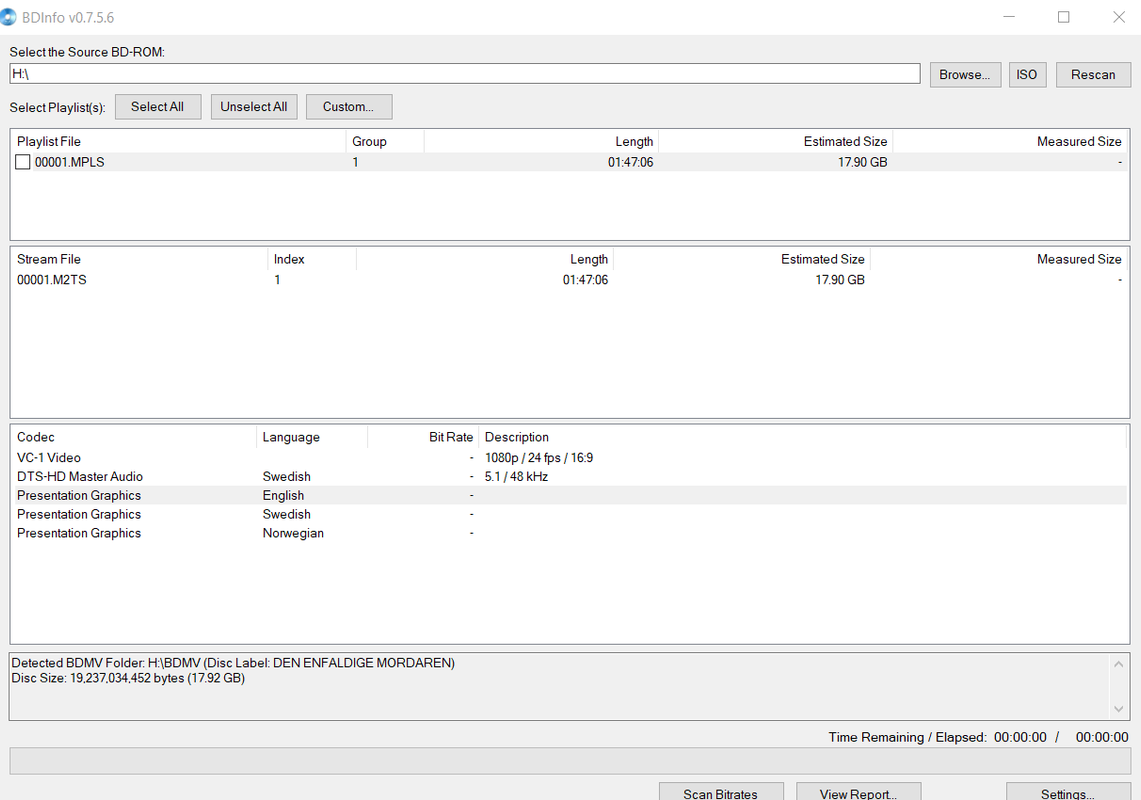This screenshot has height=800, width=1141.
Task: Select the 00001.M2TS stream file row
Action: tap(570, 280)
